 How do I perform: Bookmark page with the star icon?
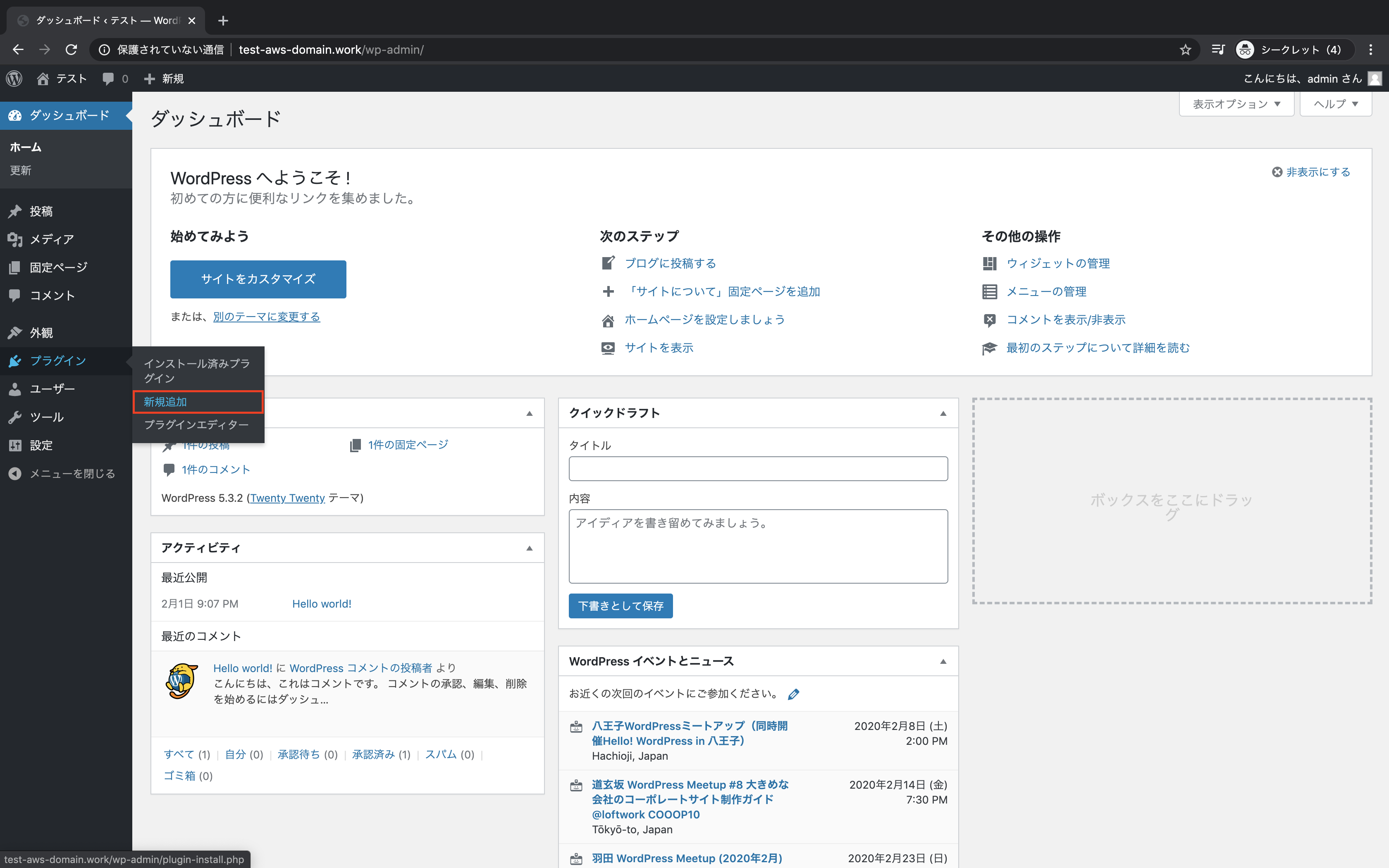[1185, 50]
